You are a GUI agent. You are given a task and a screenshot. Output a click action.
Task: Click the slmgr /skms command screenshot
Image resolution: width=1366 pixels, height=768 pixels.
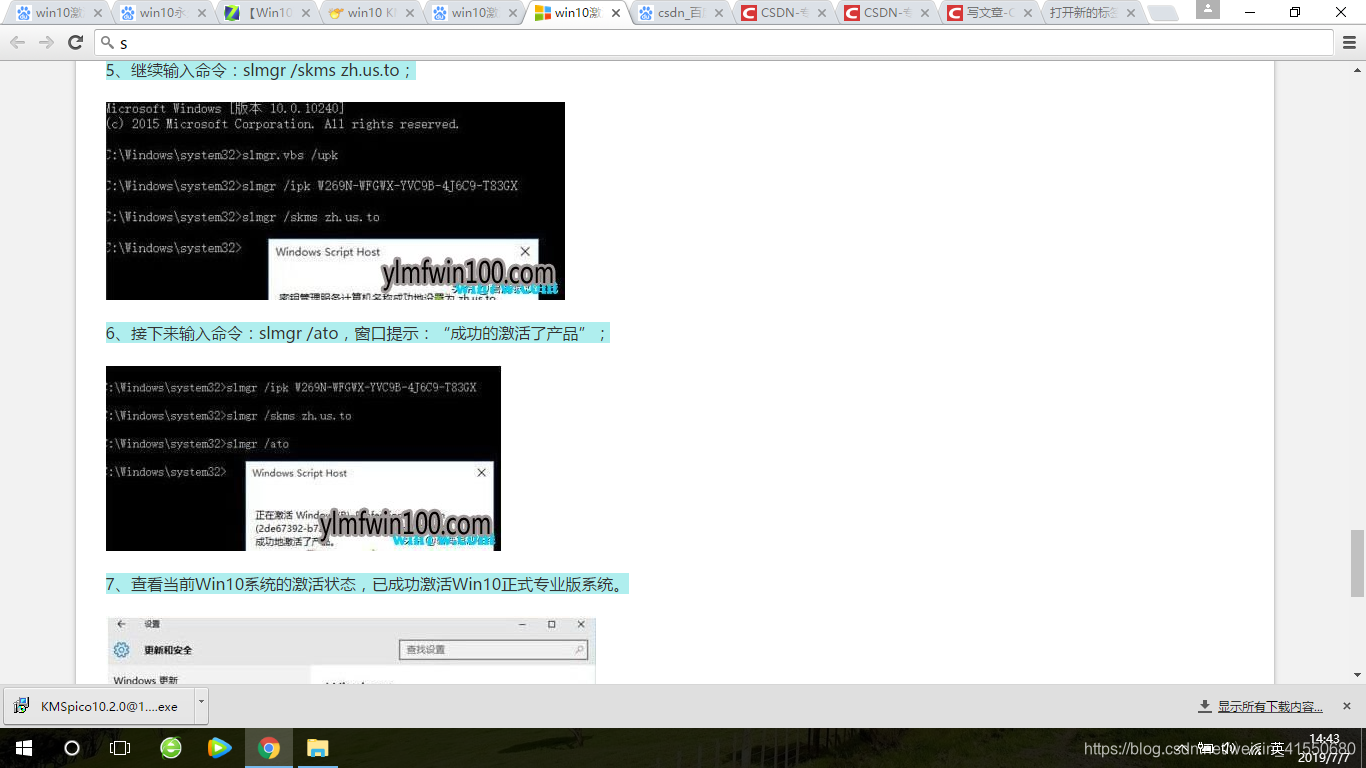click(x=335, y=201)
